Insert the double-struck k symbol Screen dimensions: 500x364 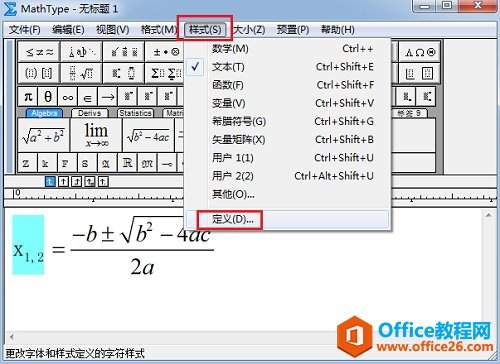tap(47, 163)
